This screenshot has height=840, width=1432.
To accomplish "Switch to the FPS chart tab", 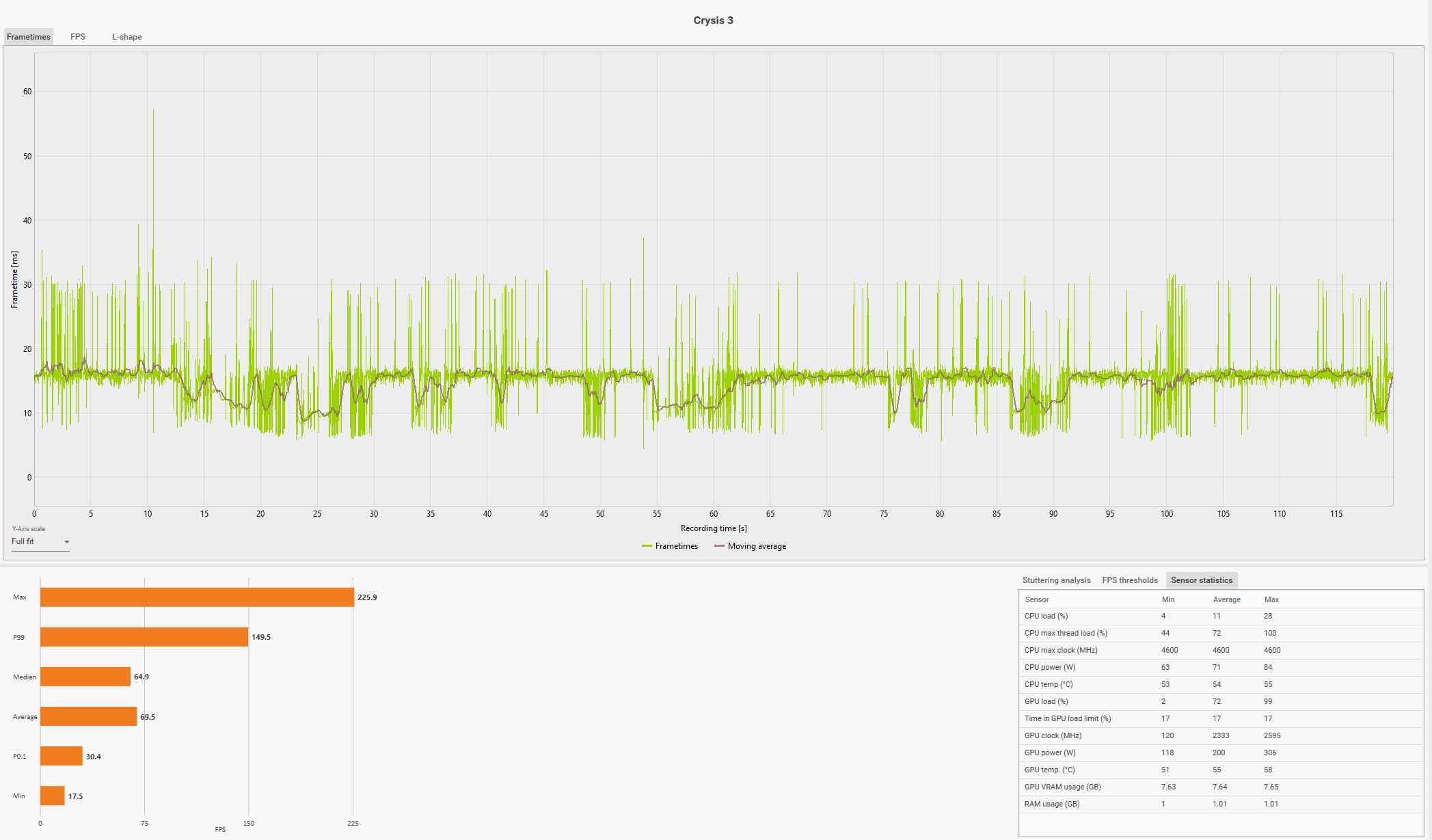I will pos(78,37).
